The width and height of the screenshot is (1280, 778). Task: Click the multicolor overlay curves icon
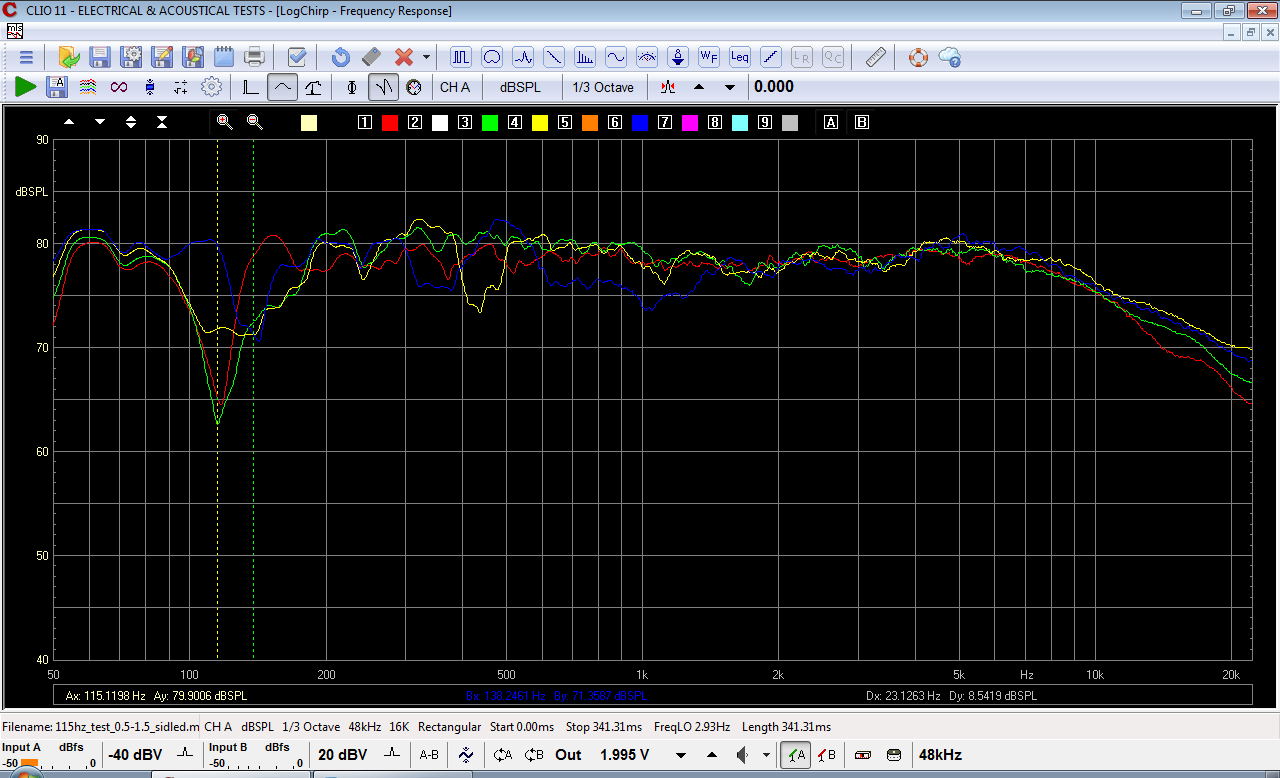88,87
